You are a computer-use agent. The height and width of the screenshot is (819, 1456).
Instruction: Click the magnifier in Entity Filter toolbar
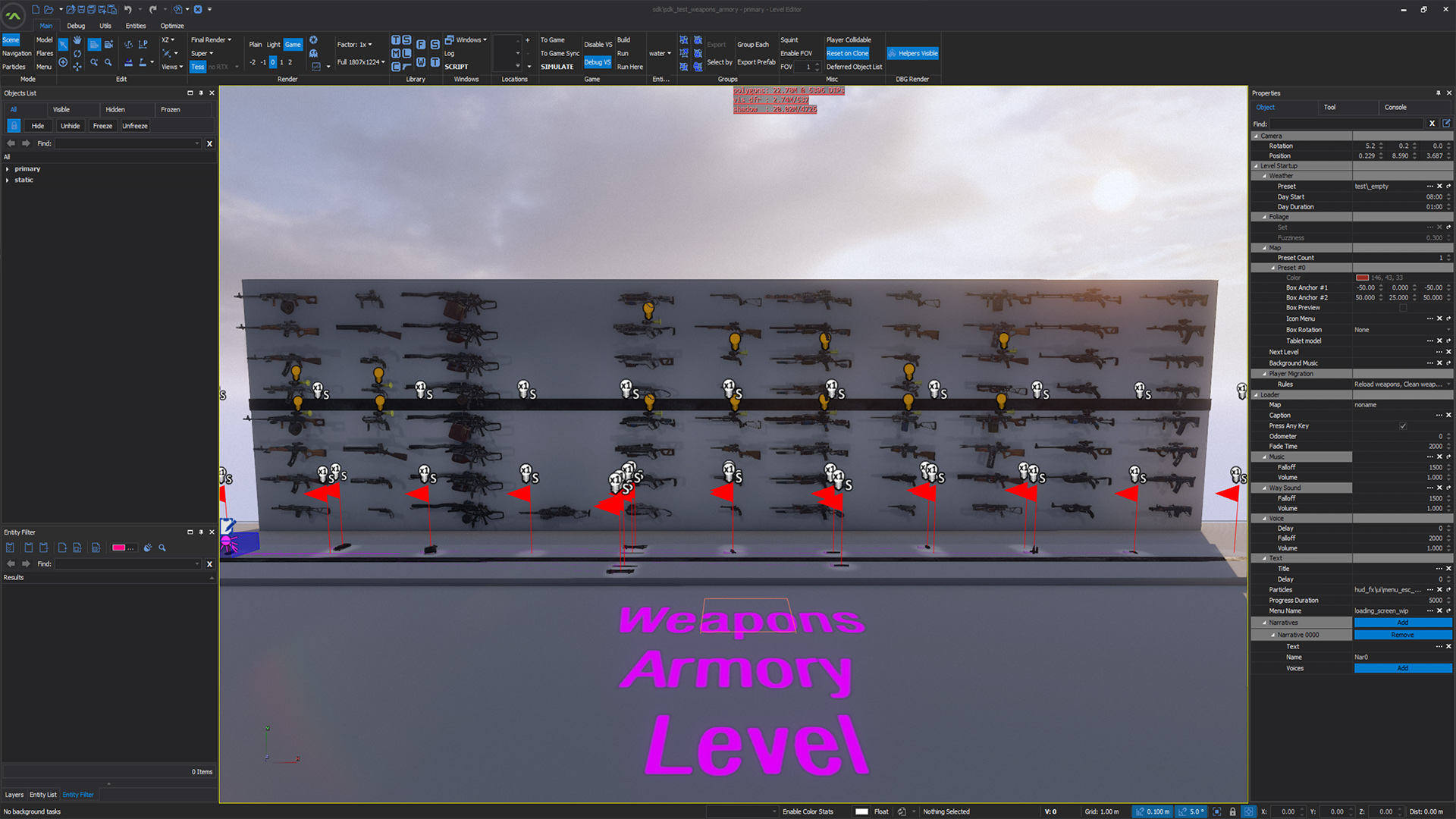point(162,548)
